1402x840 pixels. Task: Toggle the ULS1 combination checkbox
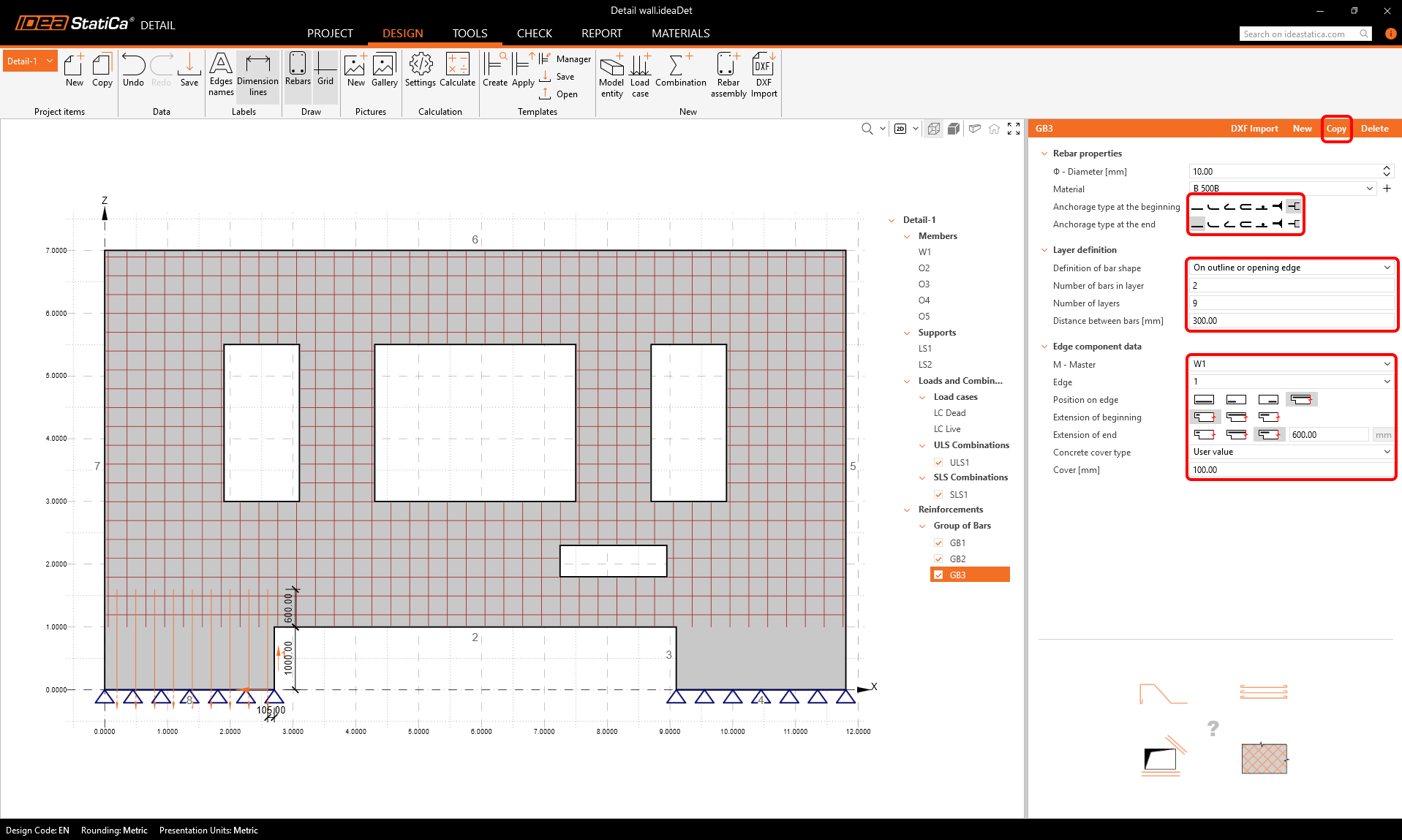click(x=938, y=463)
